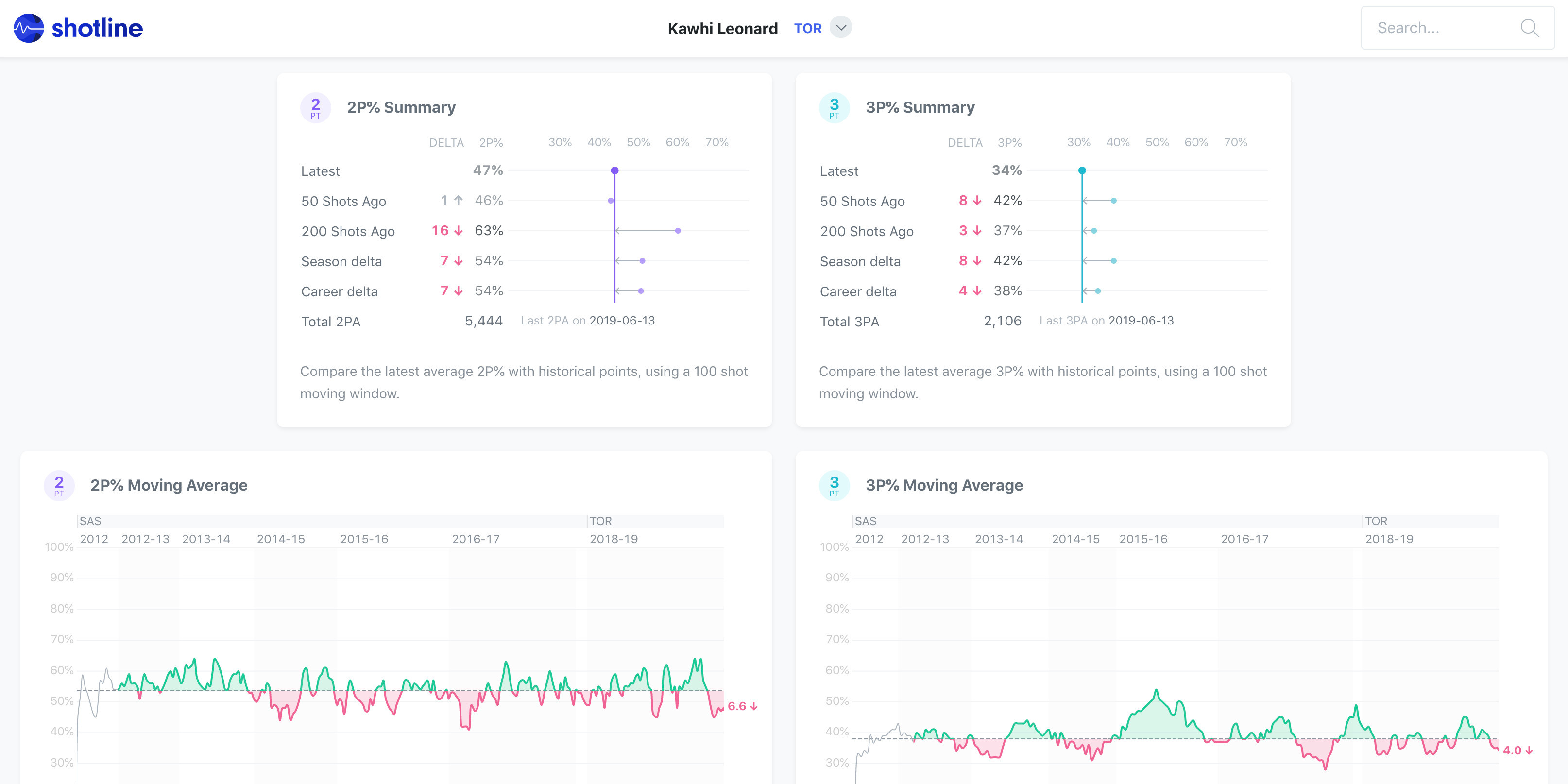Click the Latest 3P% teal marker dot

click(x=1082, y=170)
